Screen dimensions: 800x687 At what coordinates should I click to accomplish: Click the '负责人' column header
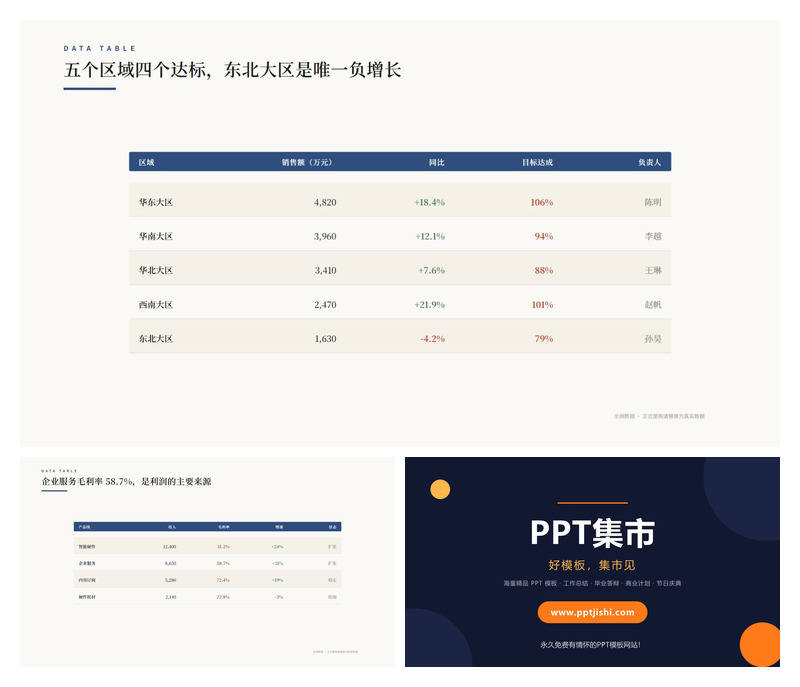tap(649, 162)
